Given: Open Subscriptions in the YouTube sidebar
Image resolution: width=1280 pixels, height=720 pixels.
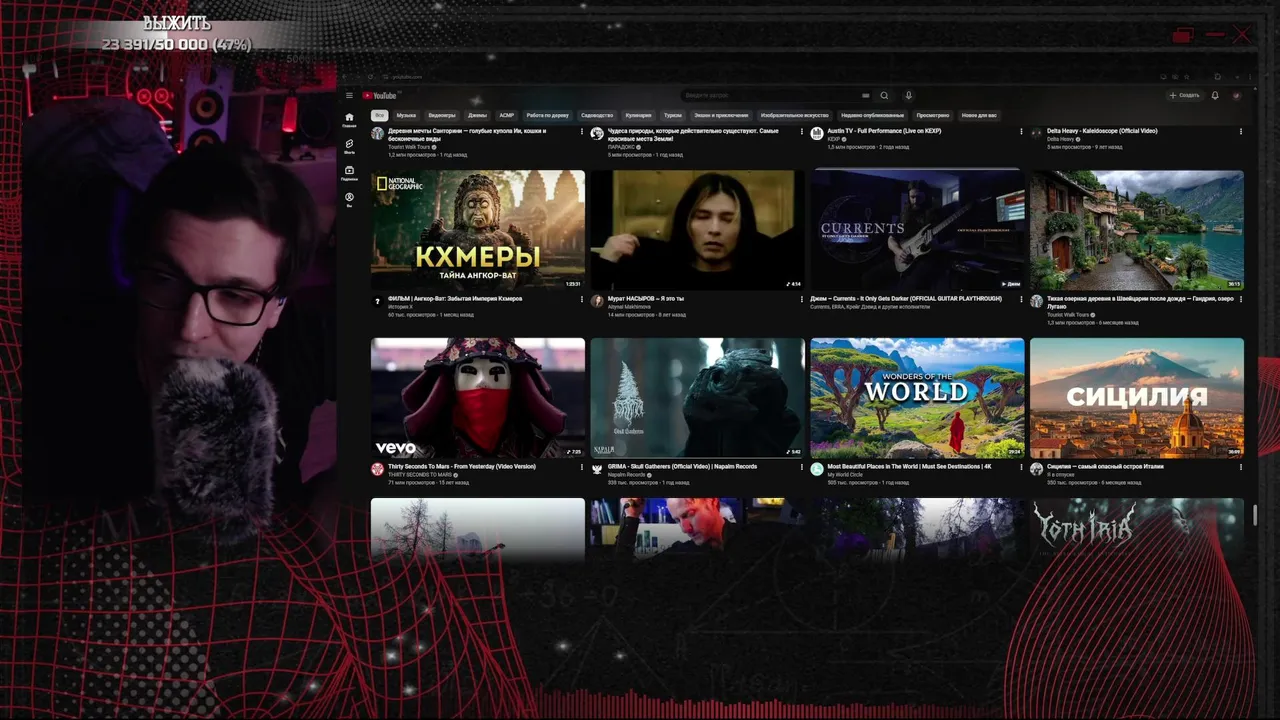Looking at the screenshot, I should (x=349, y=173).
